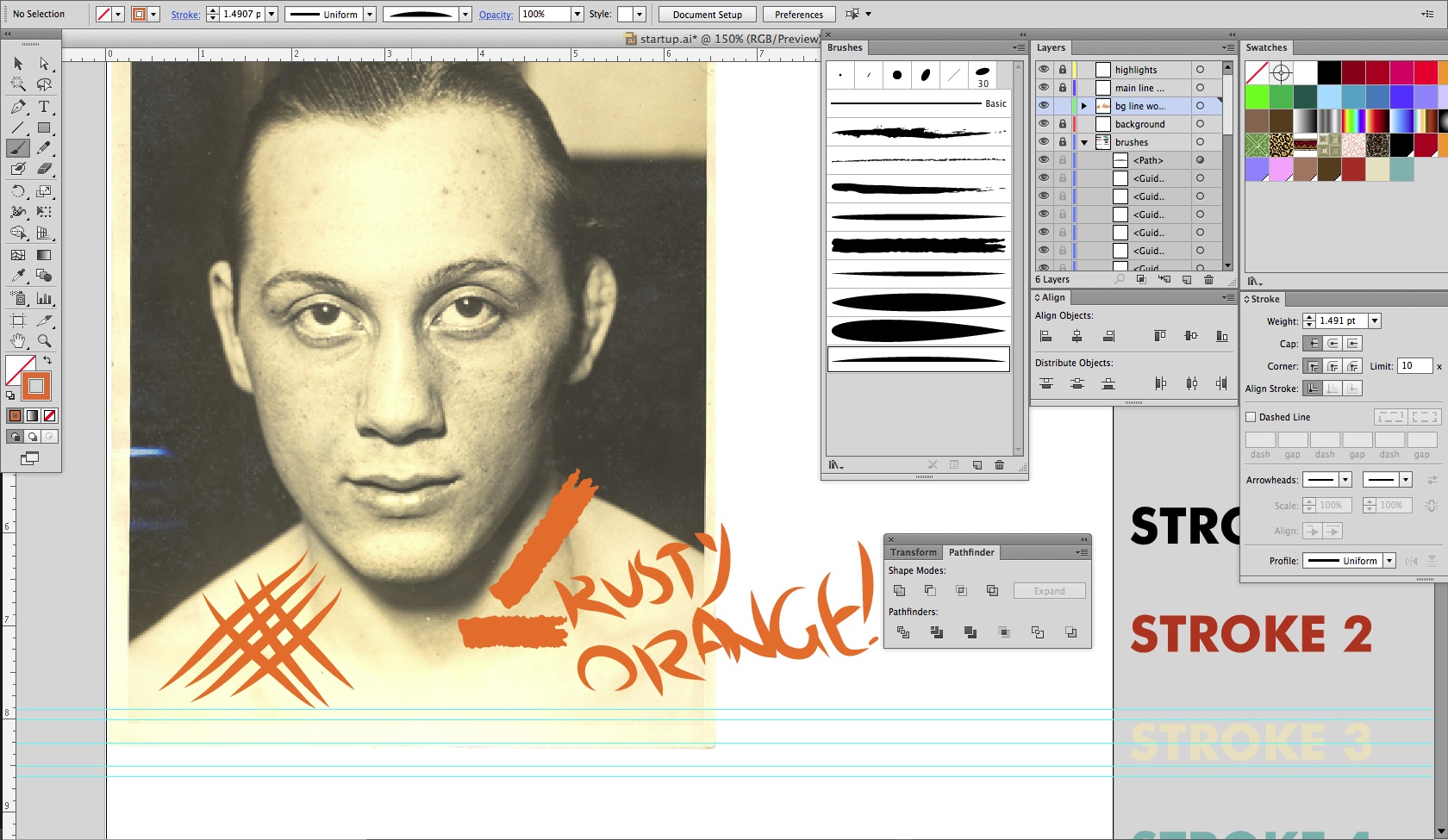The image size is (1448, 840).
Task: Select the Type tool
Action: pos(44,107)
